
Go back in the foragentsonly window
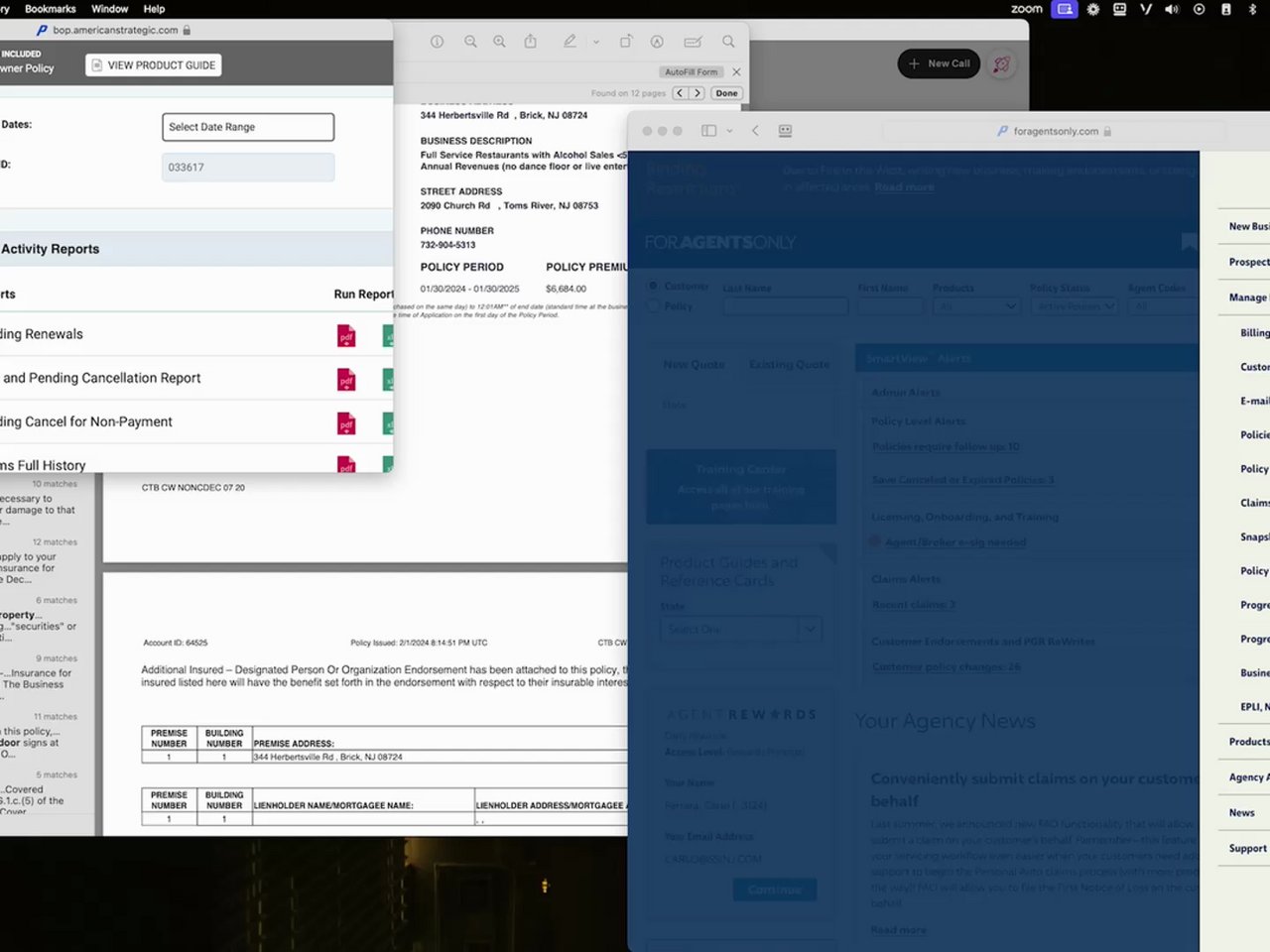(755, 131)
